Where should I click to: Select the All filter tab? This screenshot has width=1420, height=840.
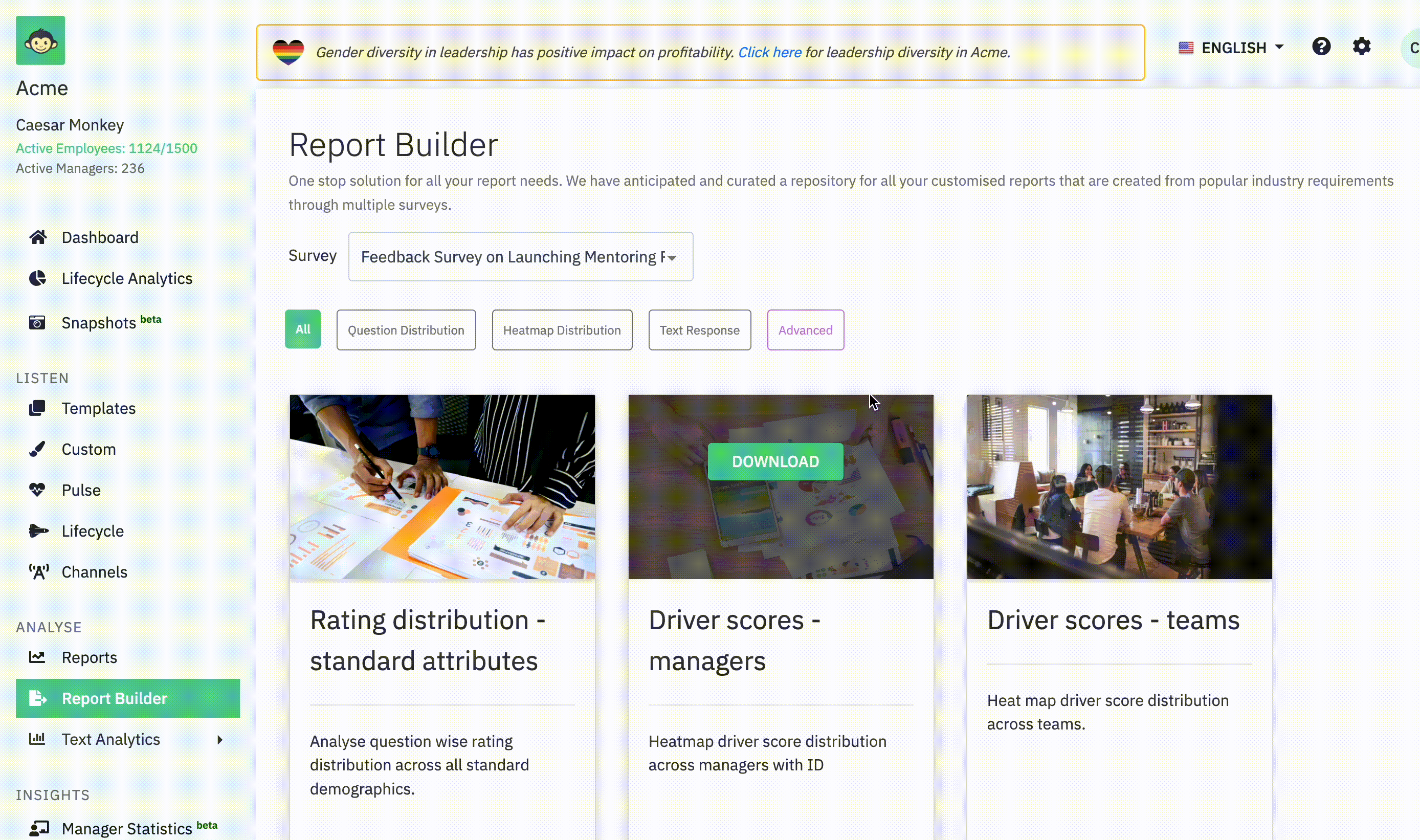302,329
